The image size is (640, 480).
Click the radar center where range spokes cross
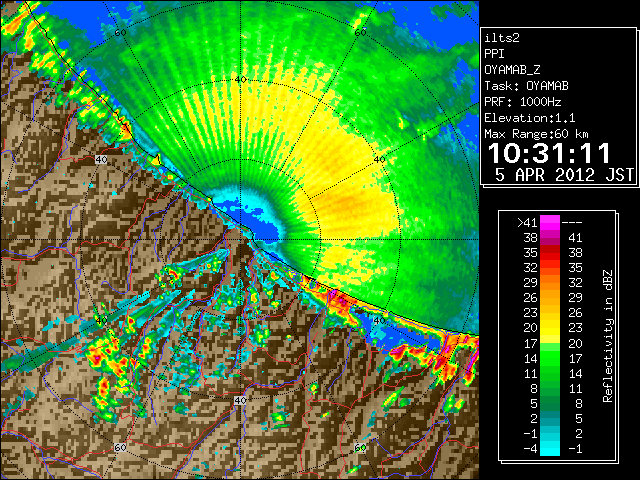click(240, 240)
